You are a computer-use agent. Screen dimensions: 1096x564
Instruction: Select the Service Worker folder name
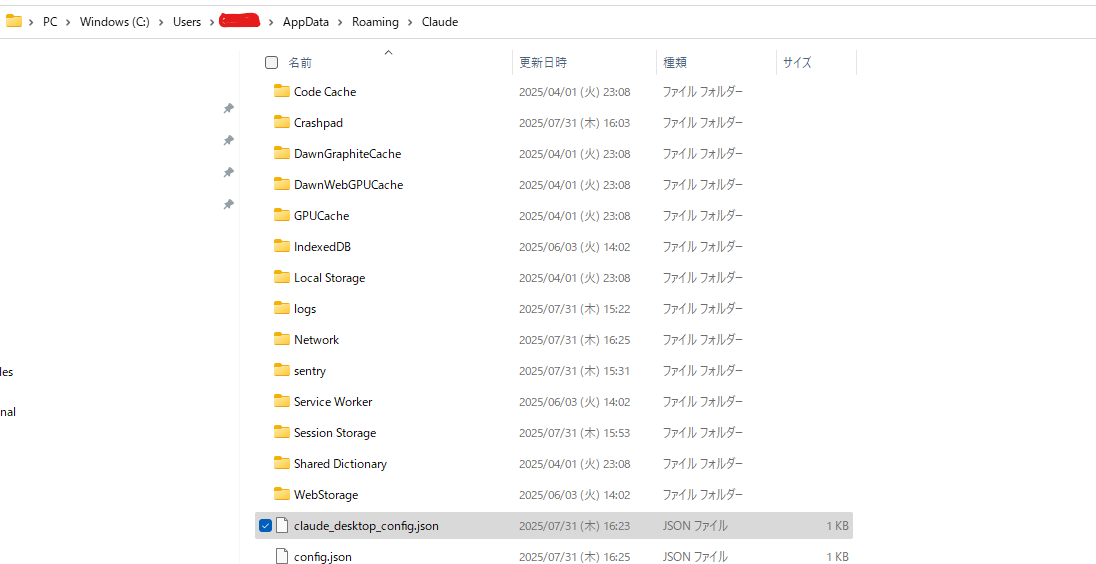(x=333, y=401)
